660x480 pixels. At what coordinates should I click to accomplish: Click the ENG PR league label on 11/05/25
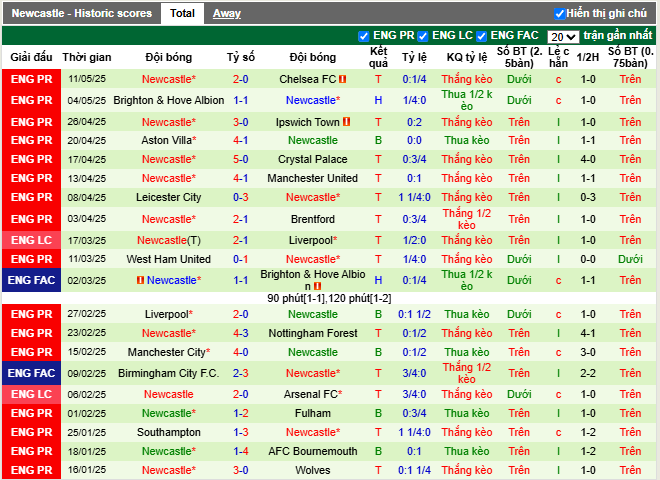tap(32, 79)
